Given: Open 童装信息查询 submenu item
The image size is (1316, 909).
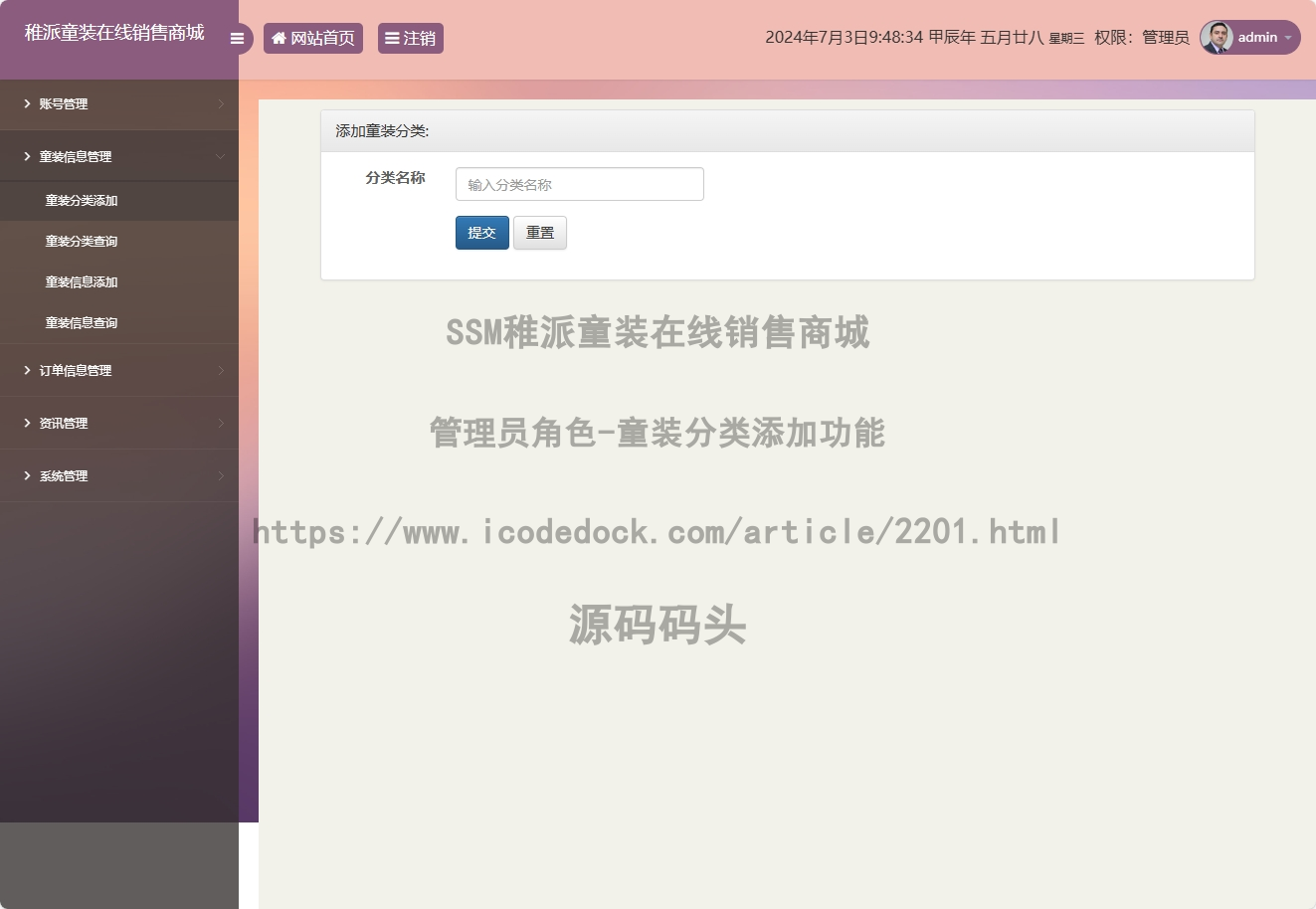Looking at the screenshot, I should click(119, 322).
